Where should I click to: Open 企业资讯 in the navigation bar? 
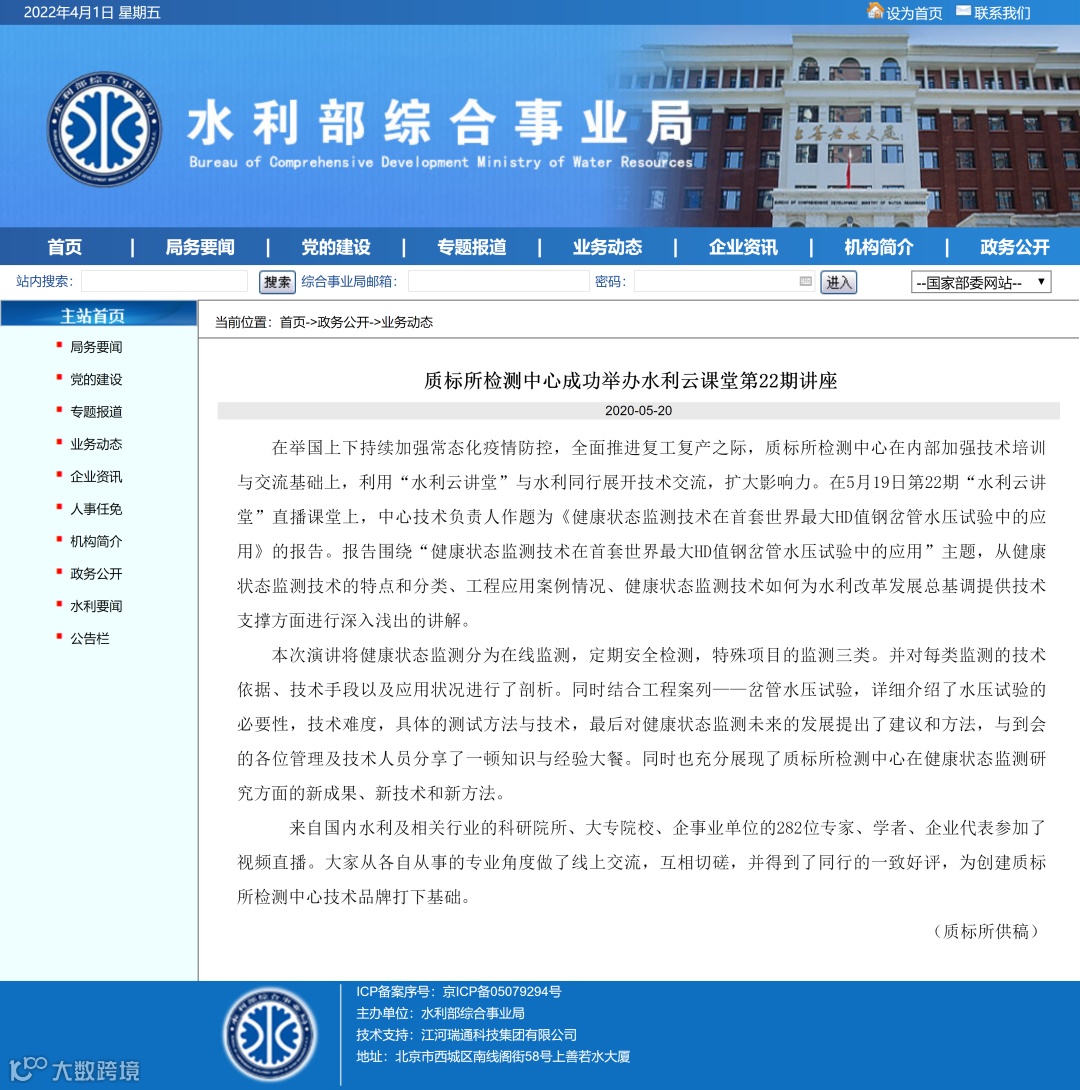tap(743, 247)
